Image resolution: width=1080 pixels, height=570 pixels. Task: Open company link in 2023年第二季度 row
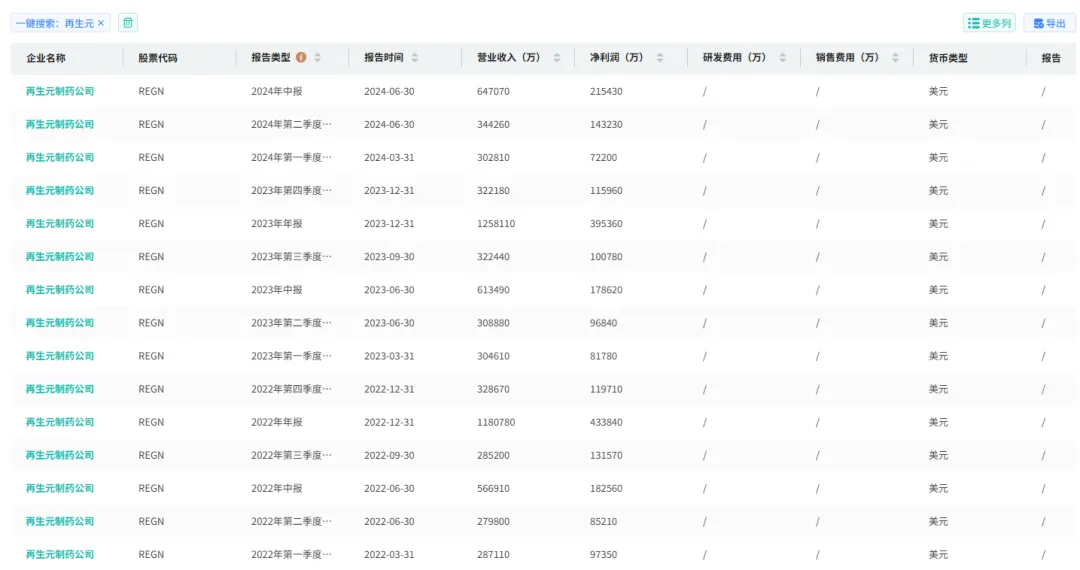pos(60,323)
